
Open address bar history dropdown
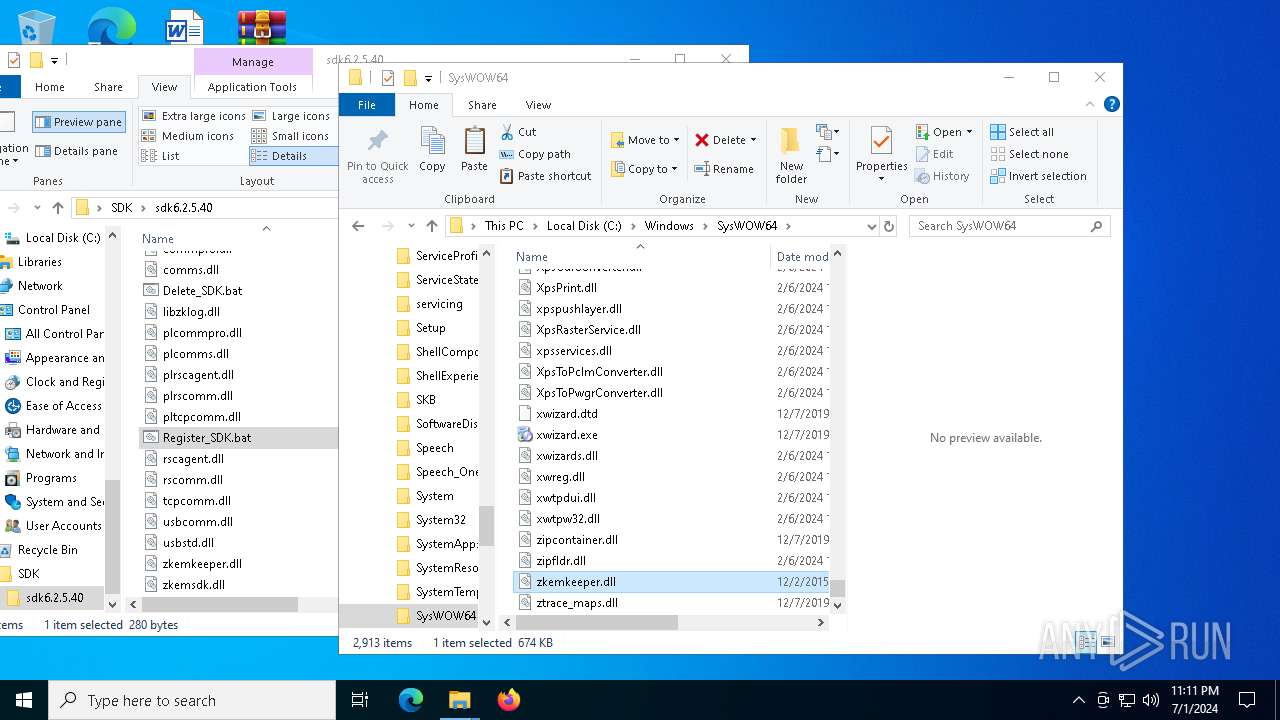(871, 226)
